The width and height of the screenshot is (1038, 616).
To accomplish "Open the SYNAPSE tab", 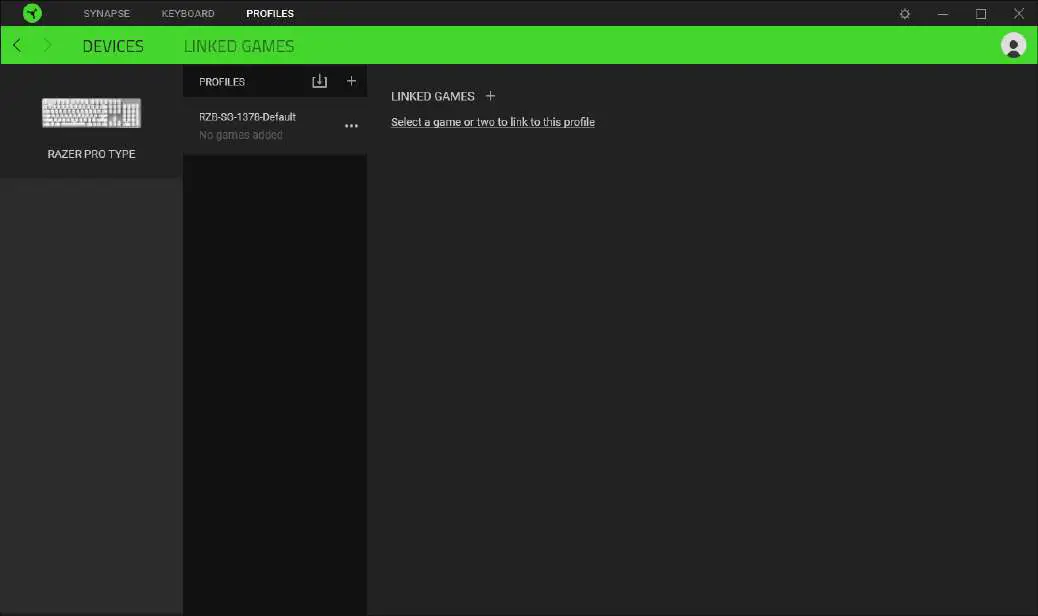I will 107,13.
